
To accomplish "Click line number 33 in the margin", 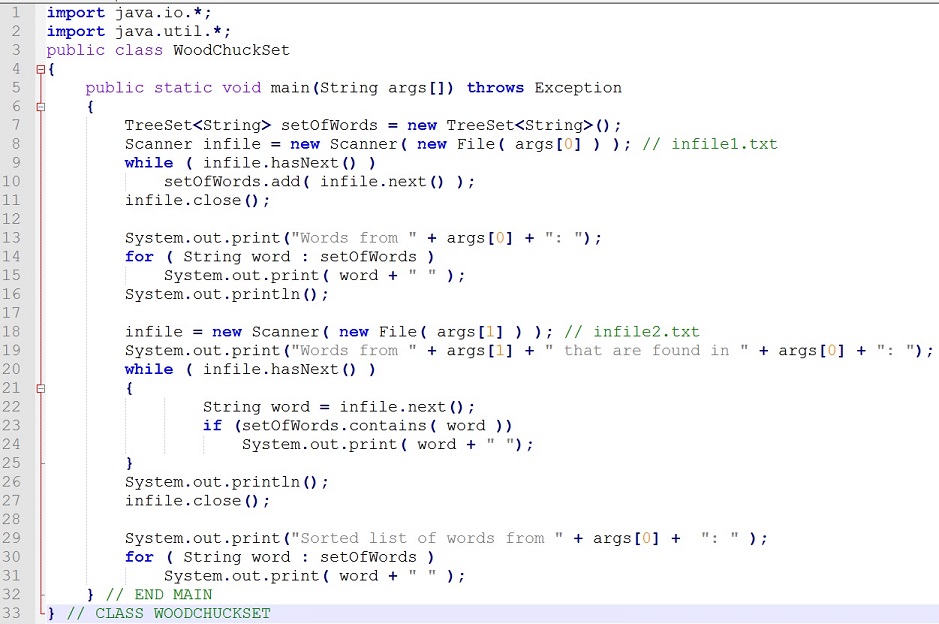I will tap(11, 613).
